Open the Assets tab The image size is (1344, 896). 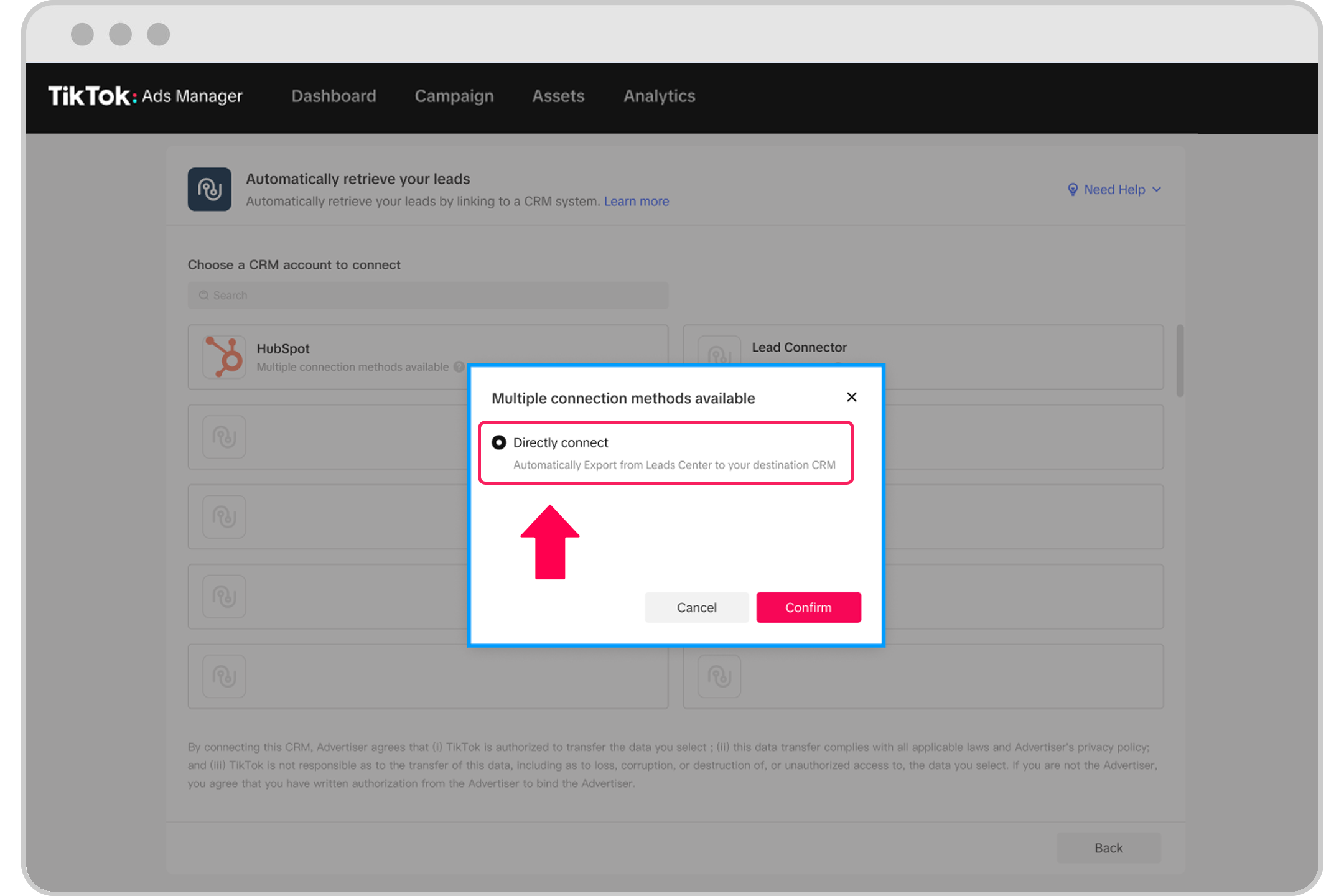click(x=558, y=96)
